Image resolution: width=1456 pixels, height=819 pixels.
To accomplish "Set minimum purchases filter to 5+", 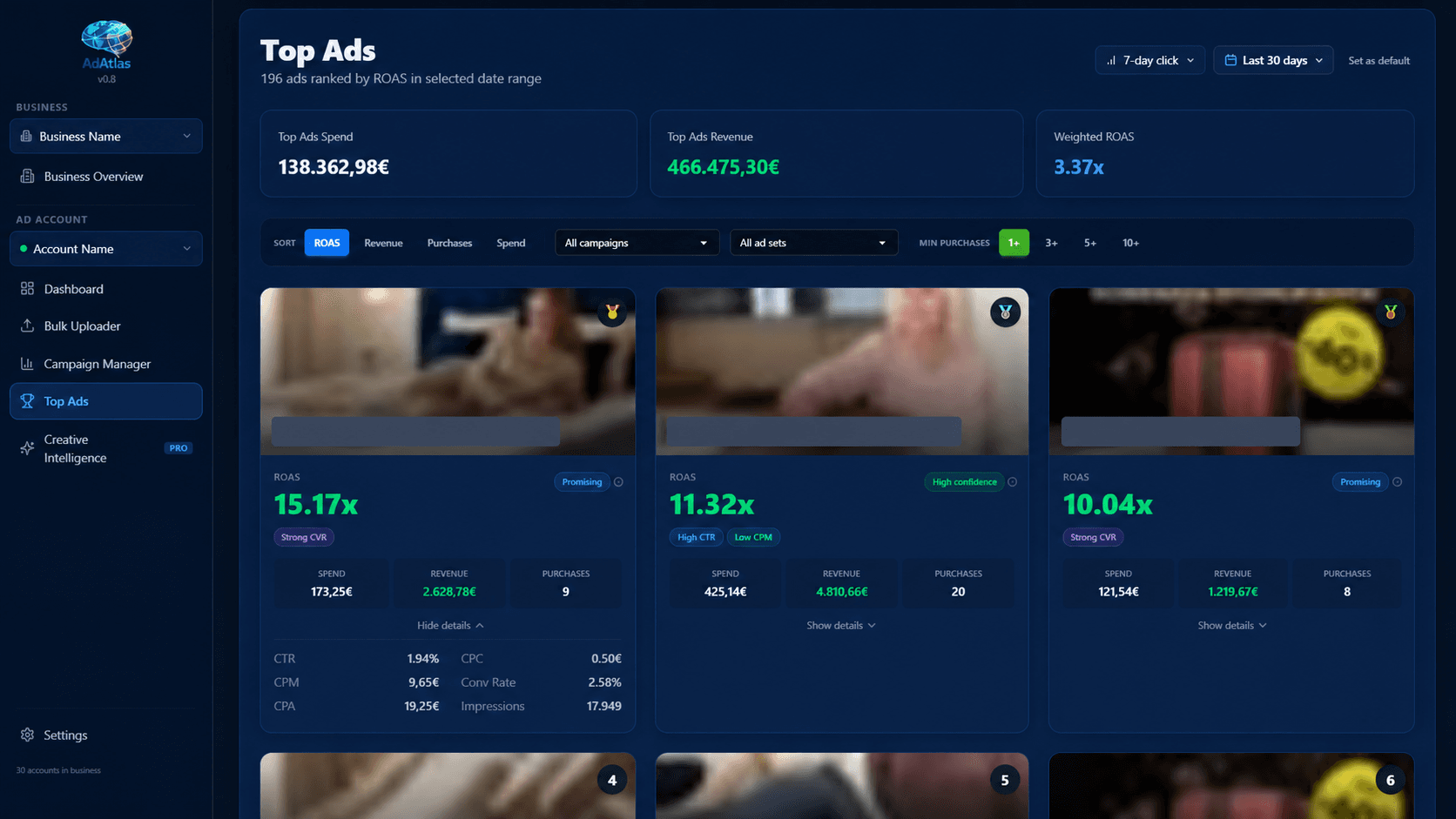I will 1089,243.
